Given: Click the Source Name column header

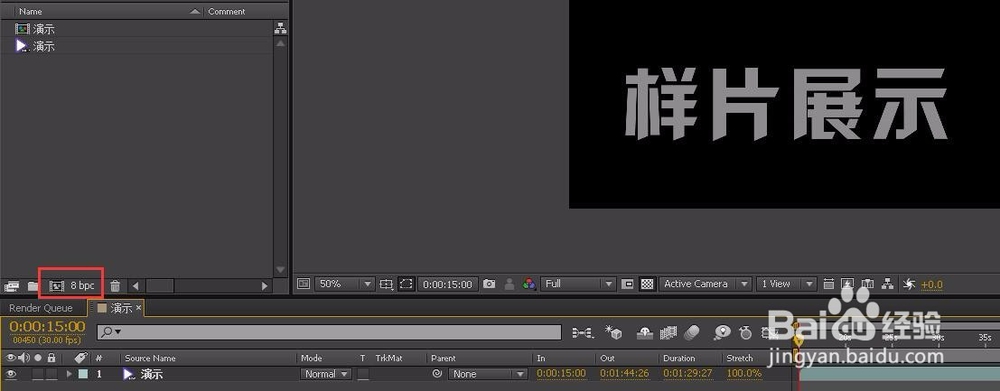Looking at the screenshot, I should [x=150, y=358].
